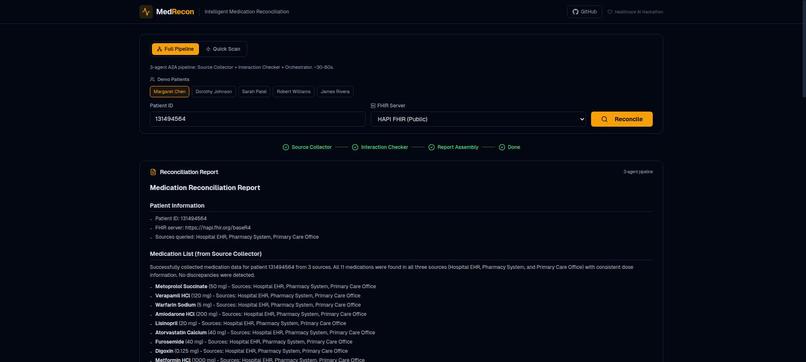Click the FHIR Server label icon
The width and height of the screenshot is (806, 362).
[373, 105]
